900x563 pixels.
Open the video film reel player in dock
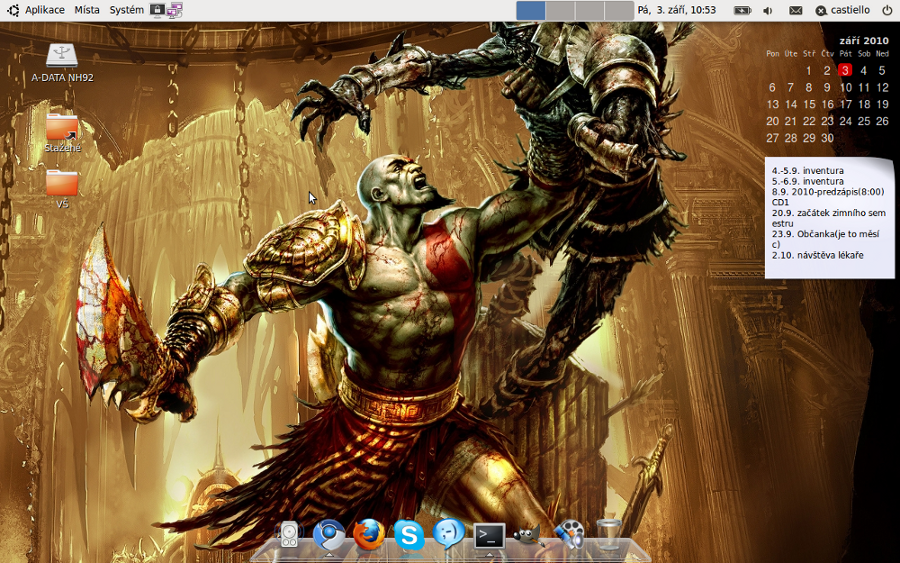569,535
